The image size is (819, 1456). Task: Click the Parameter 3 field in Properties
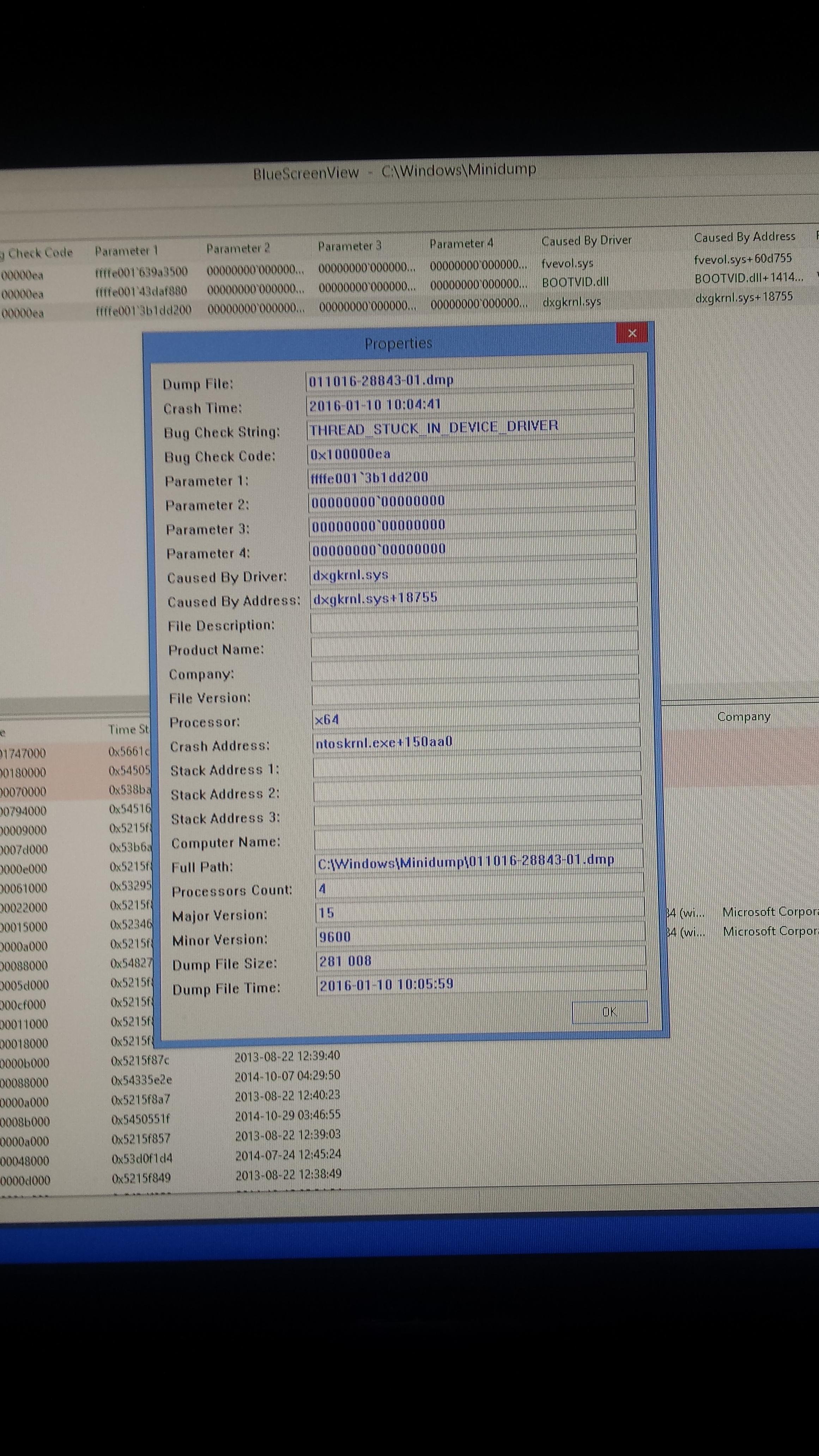click(x=473, y=524)
